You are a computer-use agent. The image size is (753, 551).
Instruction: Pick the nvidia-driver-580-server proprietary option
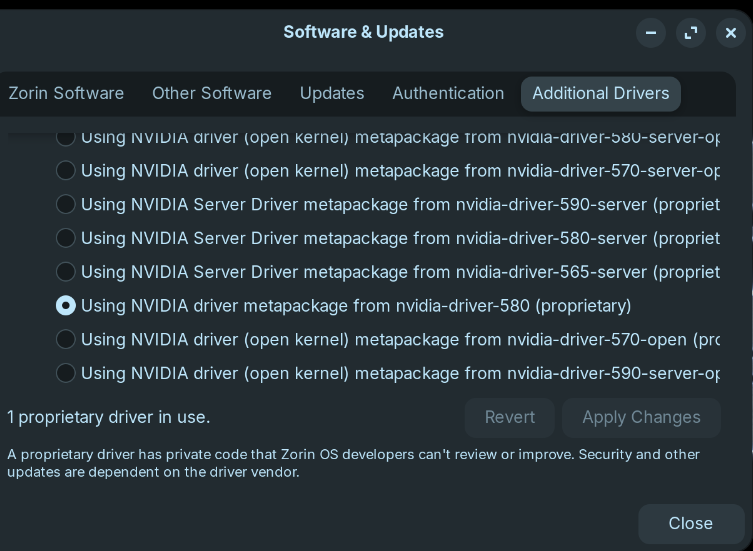66,238
